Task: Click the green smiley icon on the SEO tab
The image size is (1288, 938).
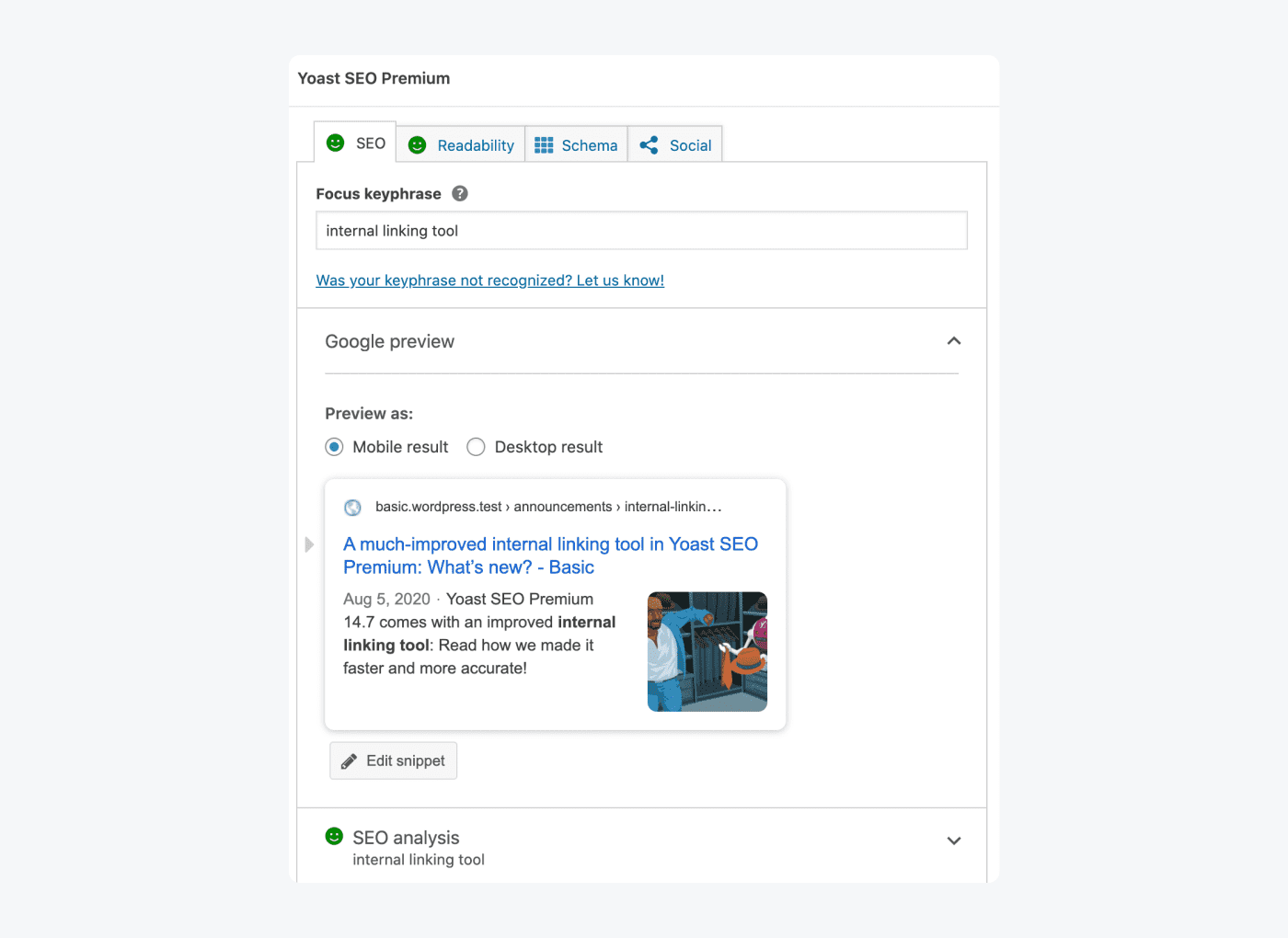Action: (x=337, y=143)
